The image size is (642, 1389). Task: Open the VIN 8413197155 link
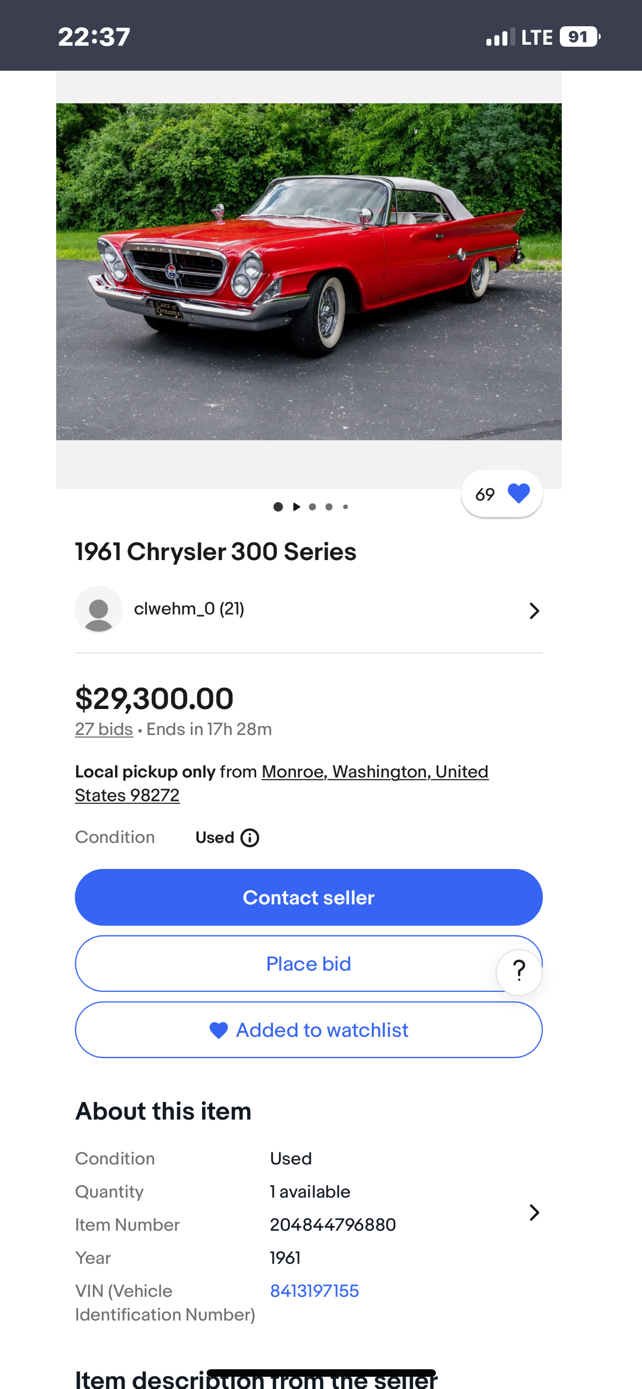pyautogui.click(x=314, y=1291)
